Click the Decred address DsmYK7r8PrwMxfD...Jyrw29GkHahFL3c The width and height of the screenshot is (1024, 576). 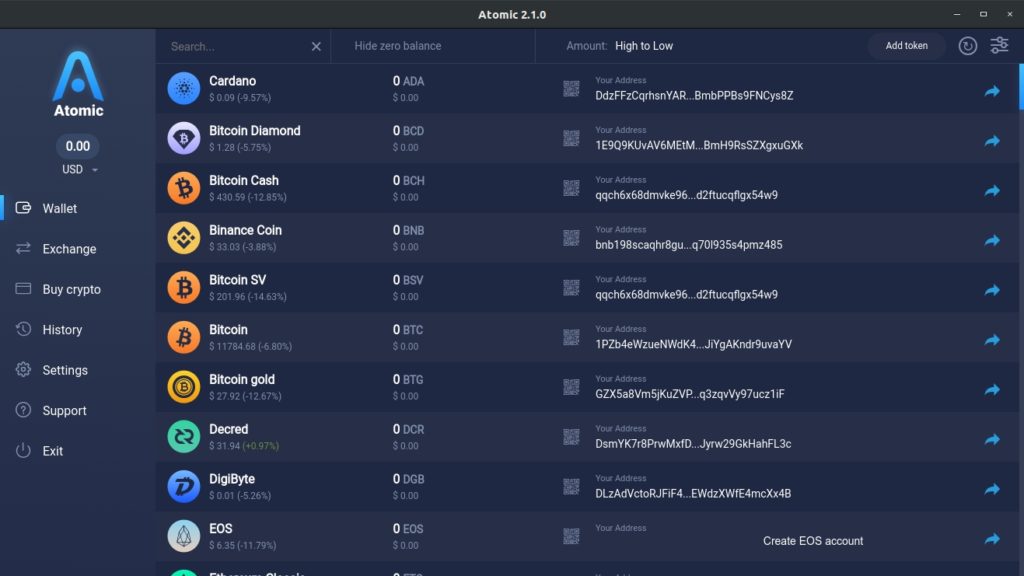point(693,443)
